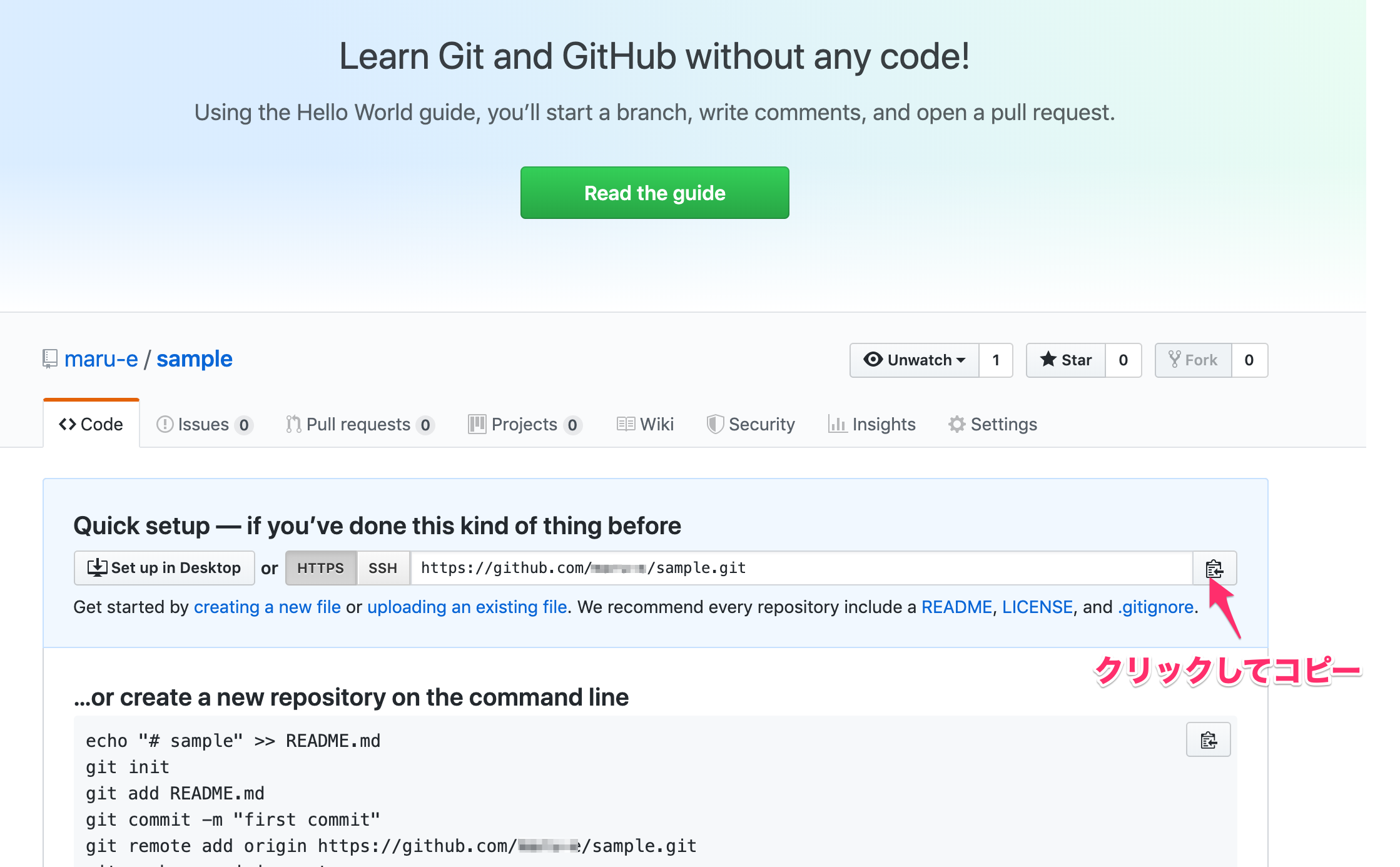Screen dimensions: 1400x867
Task: Follow the uploading an existing file link
Action: click(467, 607)
